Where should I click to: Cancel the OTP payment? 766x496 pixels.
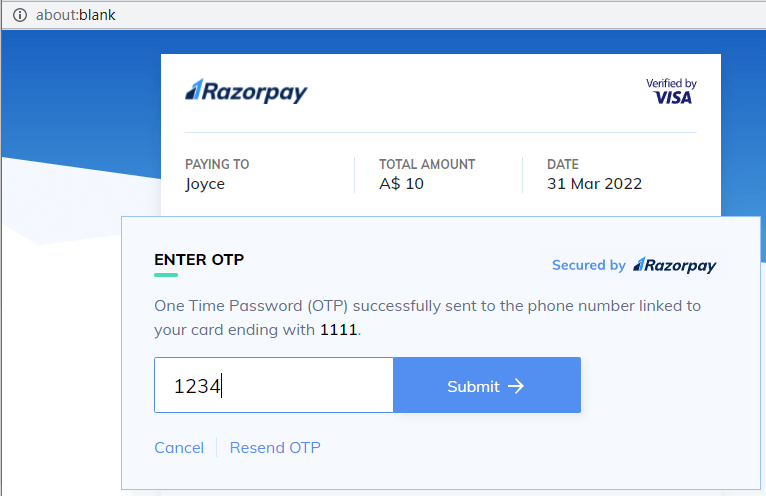tap(179, 448)
